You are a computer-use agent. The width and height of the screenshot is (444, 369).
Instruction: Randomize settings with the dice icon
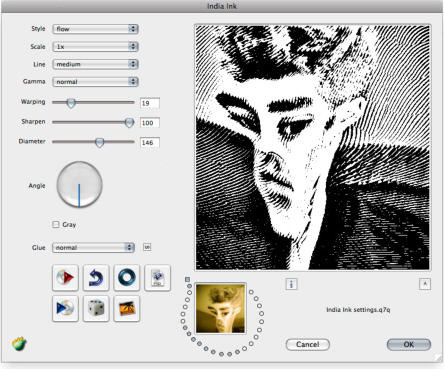point(96,308)
